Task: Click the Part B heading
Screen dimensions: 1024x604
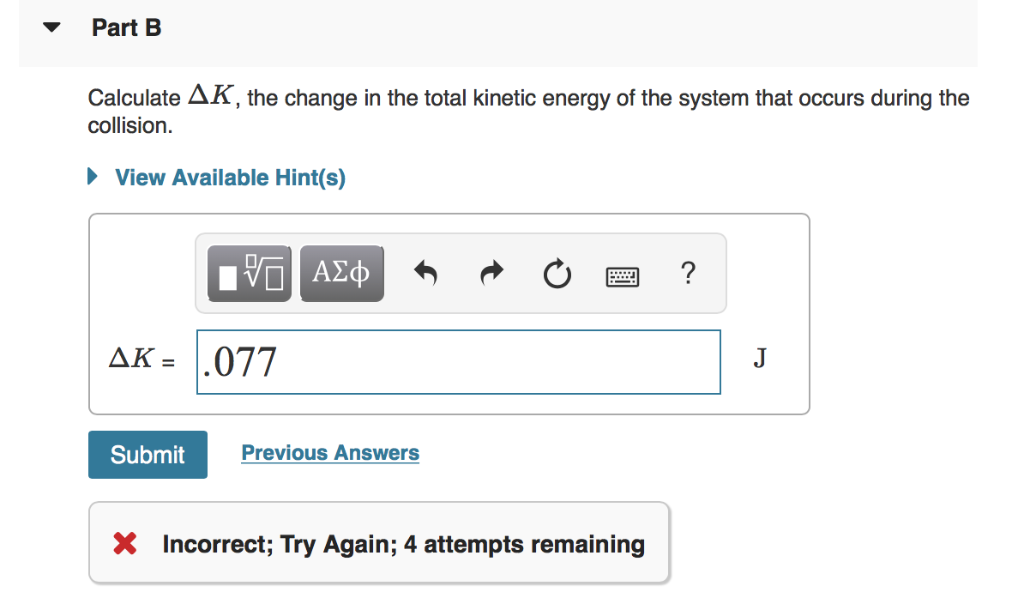Action: (126, 27)
